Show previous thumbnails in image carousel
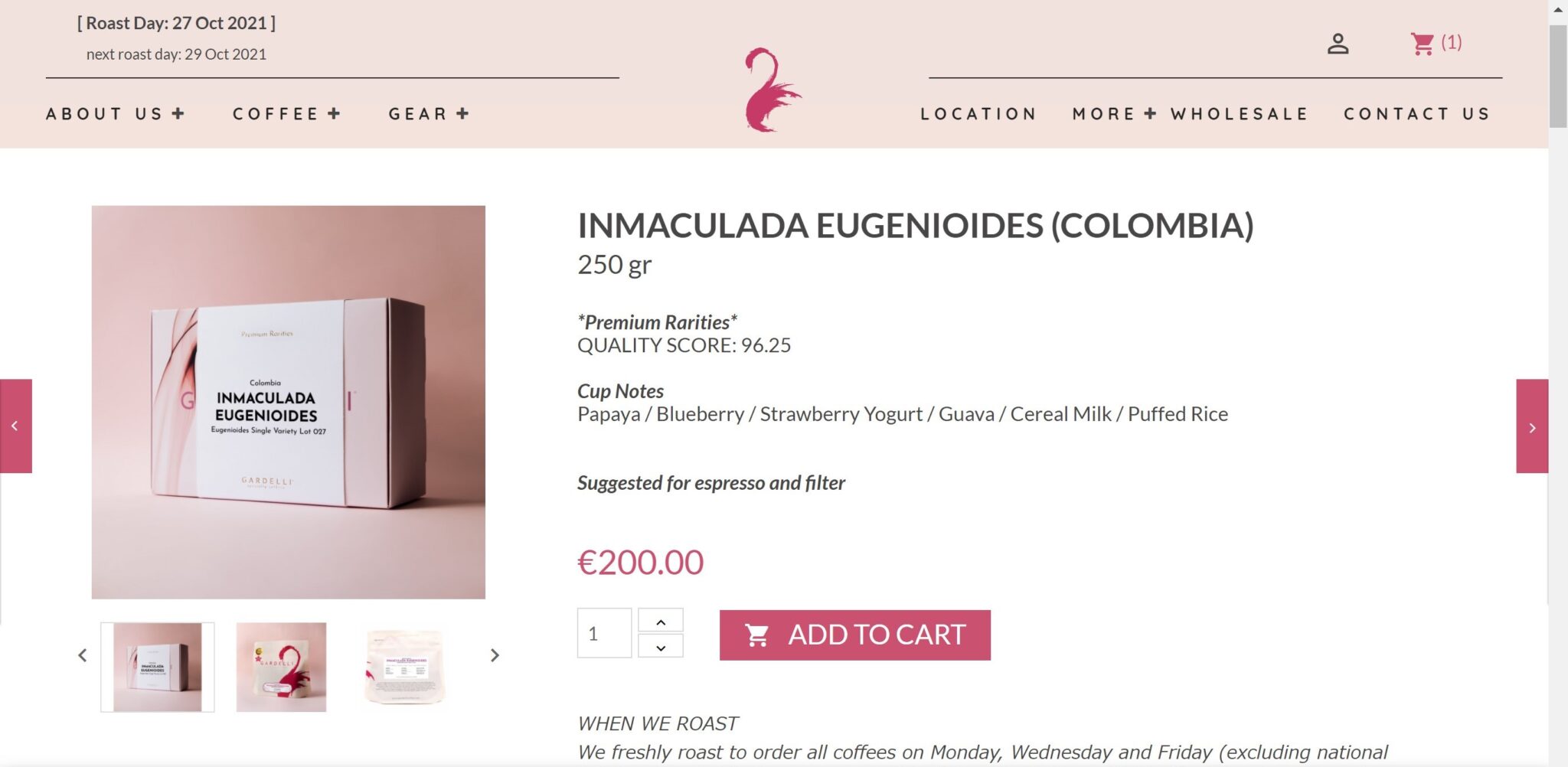The height and width of the screenshot is (767, 1568). (x=83, y=655)
